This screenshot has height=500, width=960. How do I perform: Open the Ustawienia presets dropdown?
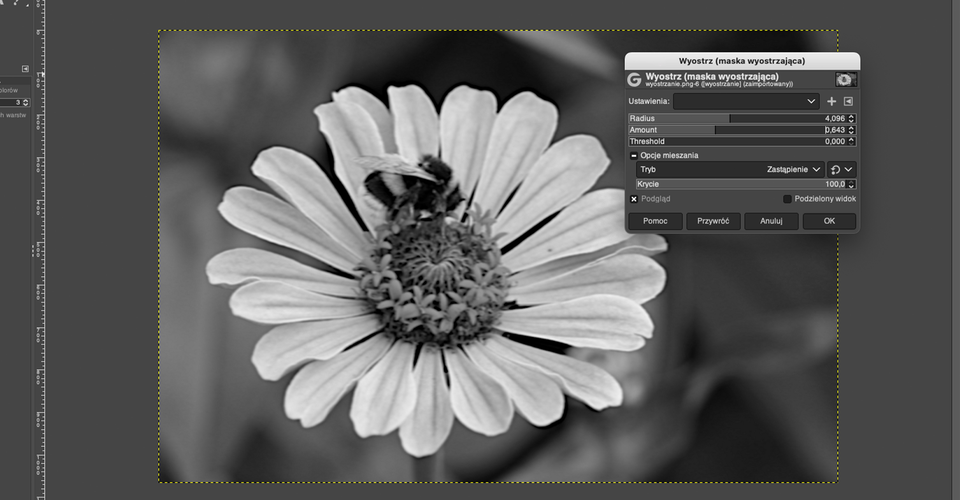746,102
